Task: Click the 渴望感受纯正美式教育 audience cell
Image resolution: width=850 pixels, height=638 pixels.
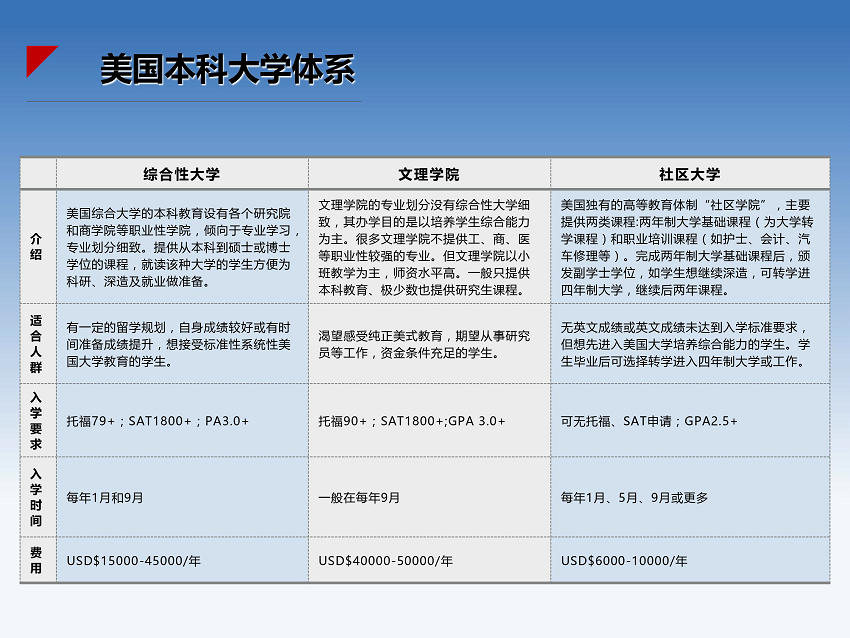Action: click(x=429, y=344)
